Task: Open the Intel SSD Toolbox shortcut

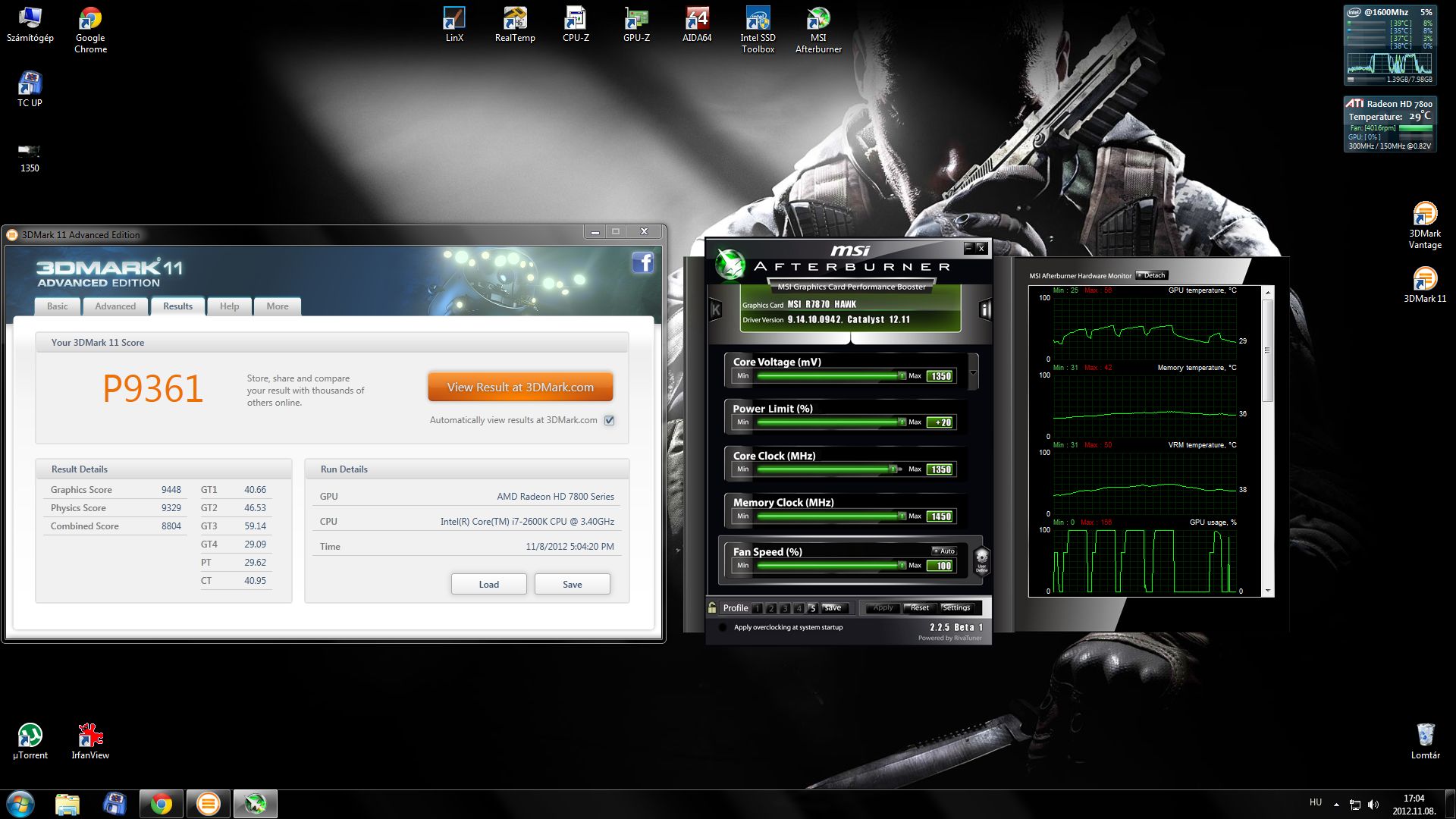Action: point(758,30)
